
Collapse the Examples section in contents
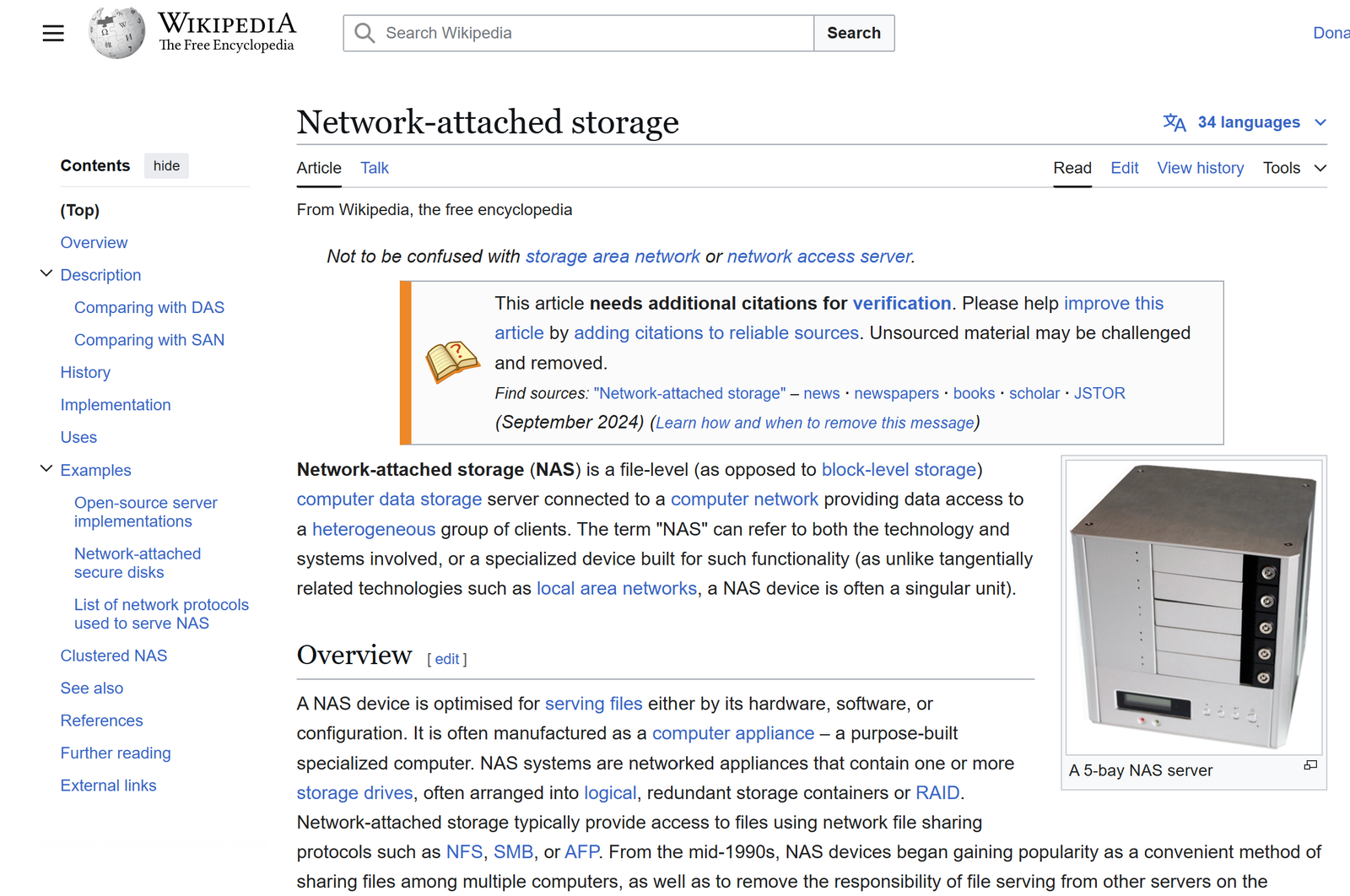point(46,469)
